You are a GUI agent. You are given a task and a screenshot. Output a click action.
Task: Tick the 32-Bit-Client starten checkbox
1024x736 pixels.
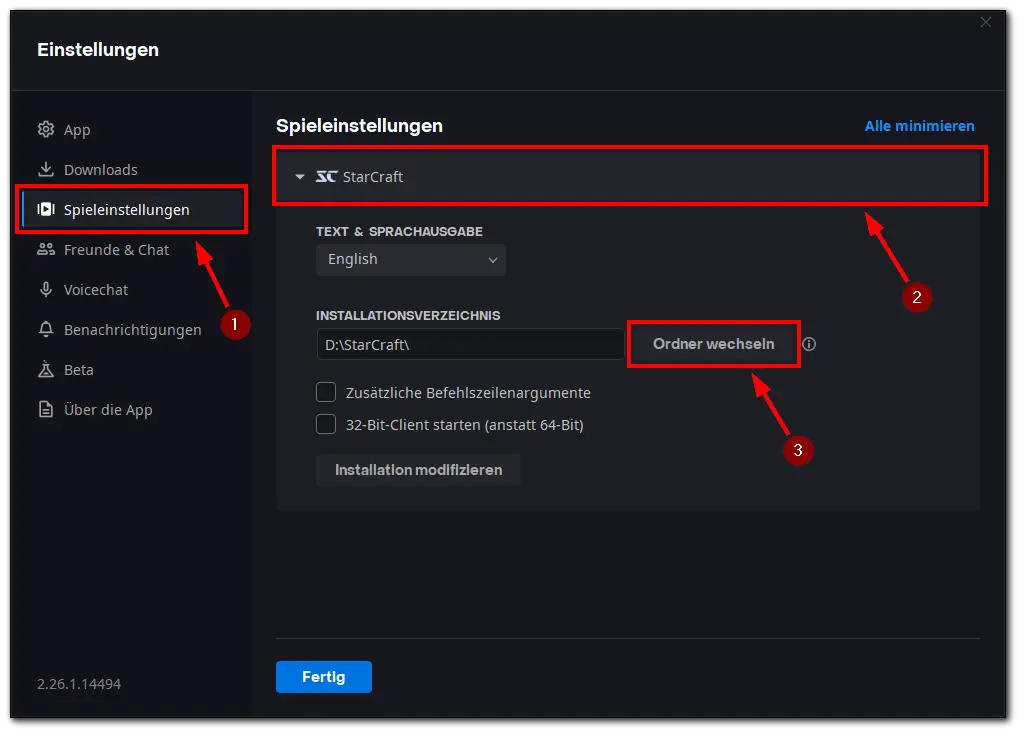tap(326, 424)
